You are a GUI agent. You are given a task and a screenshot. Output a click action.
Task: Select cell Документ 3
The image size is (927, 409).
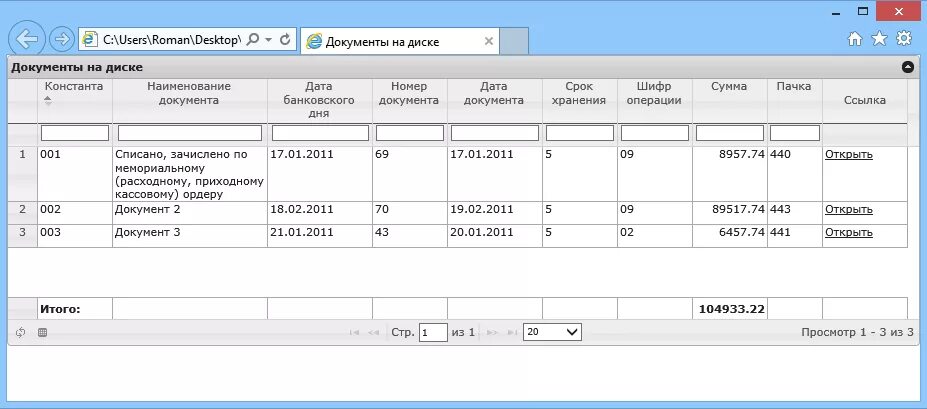tap(190, 236)
